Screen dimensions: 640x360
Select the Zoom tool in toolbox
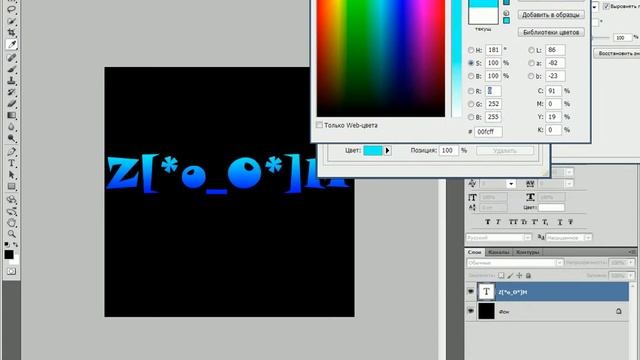point(11,234)
